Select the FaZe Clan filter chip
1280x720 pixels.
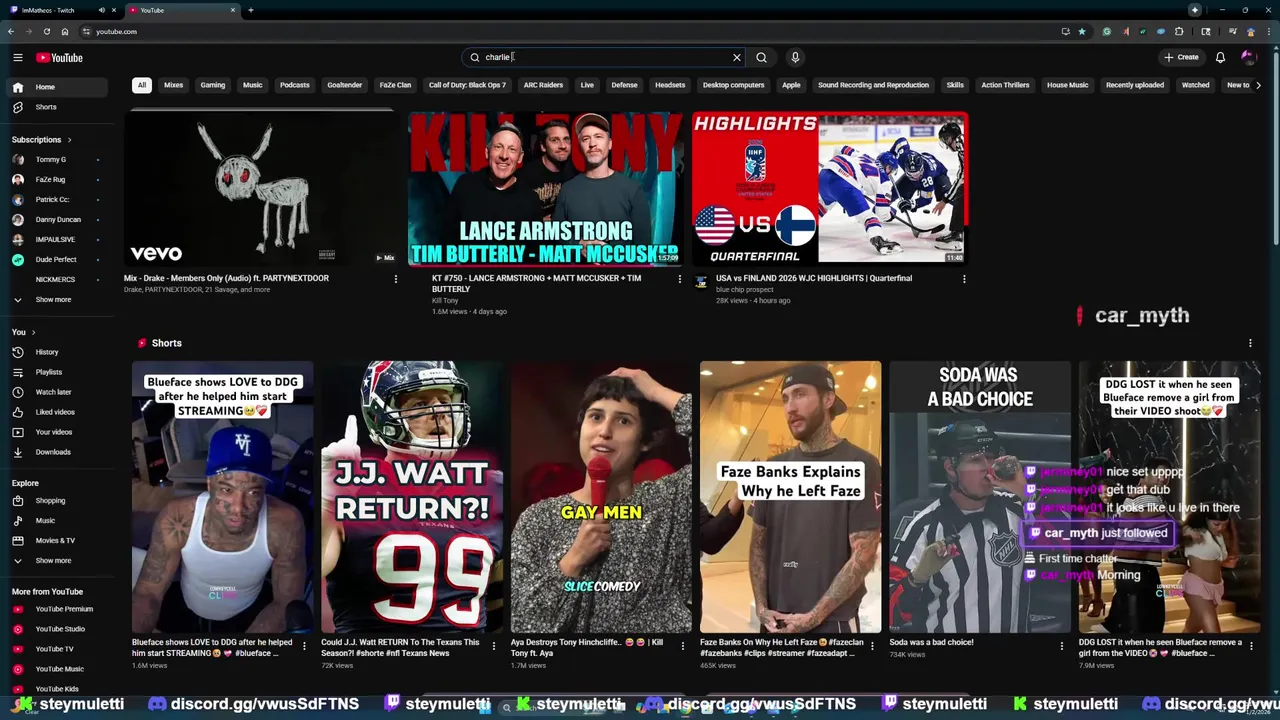point(395,85)
